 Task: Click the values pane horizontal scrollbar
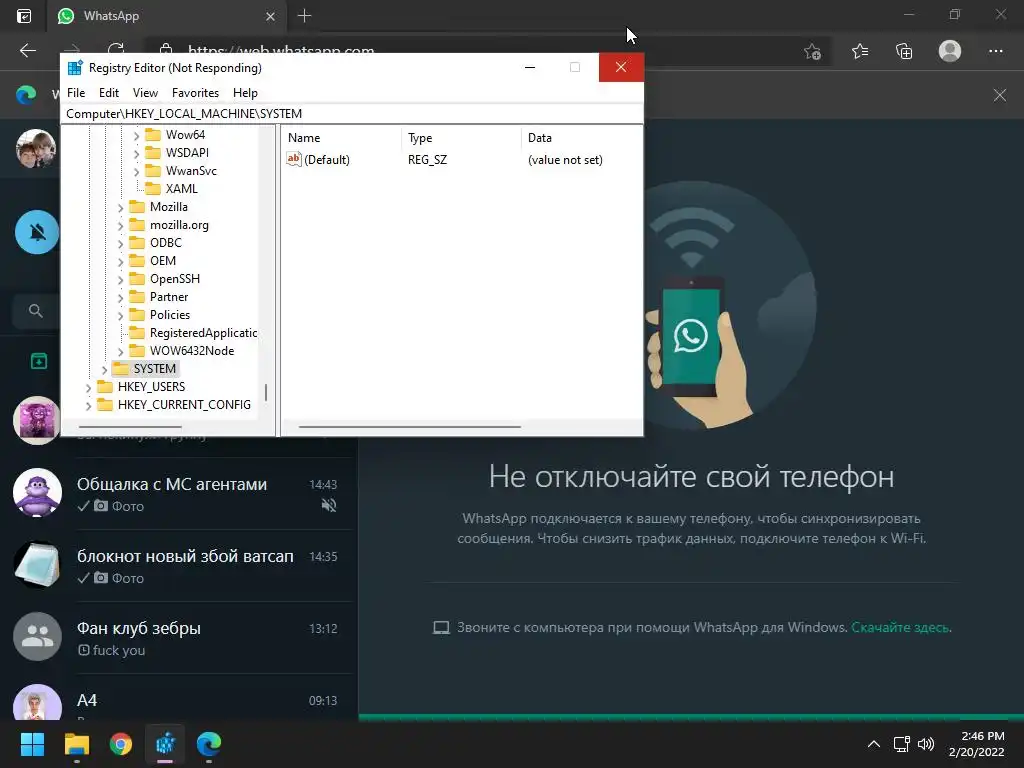pyautogui.click(x=409, y=427)
